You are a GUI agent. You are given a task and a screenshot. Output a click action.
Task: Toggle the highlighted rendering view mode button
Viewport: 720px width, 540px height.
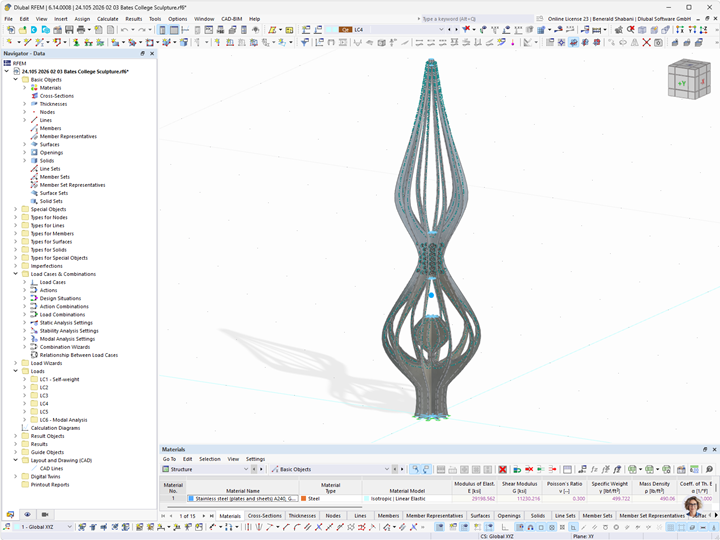573,43
